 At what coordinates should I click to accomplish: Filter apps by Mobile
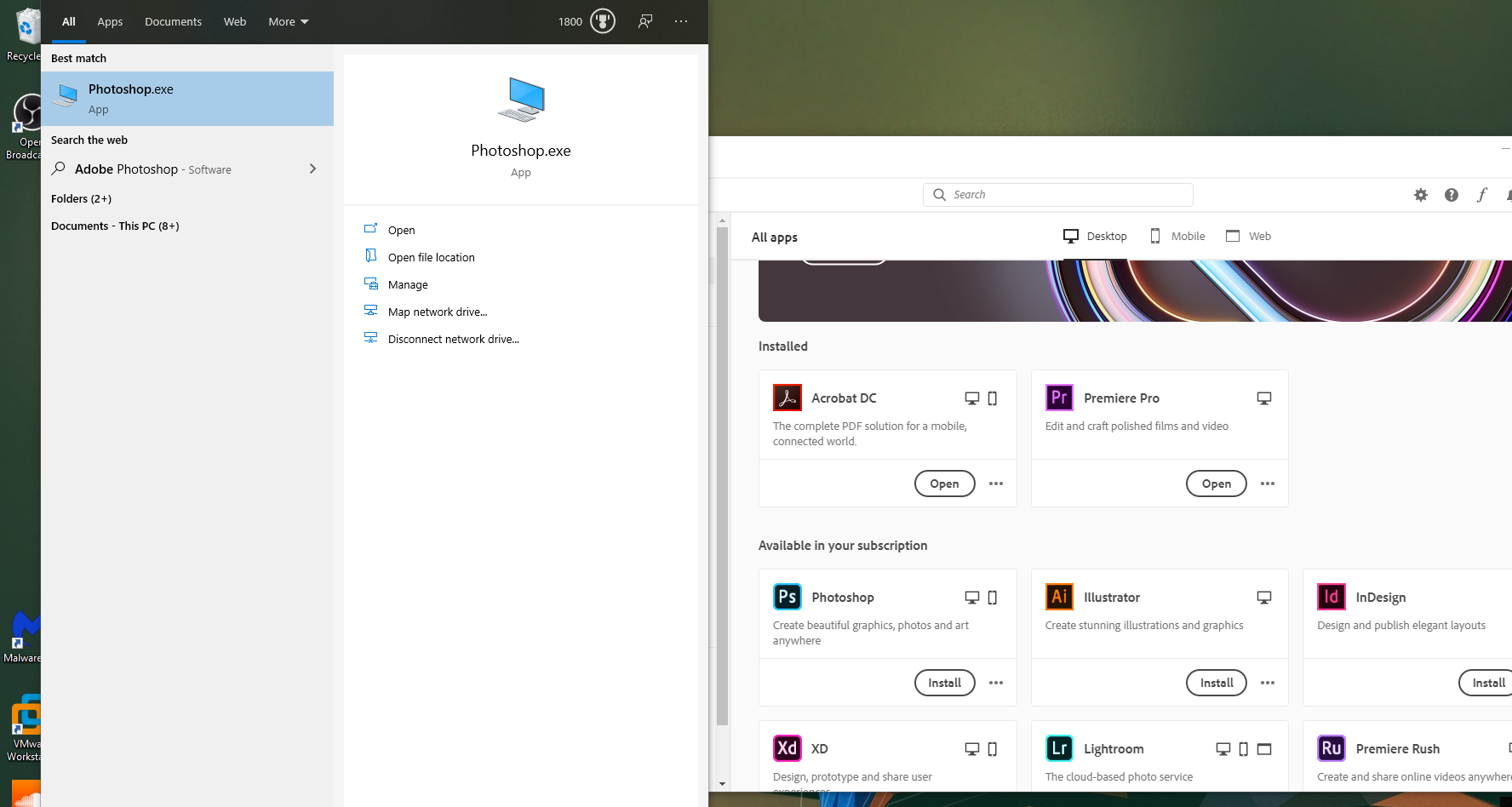(1177, 236)
